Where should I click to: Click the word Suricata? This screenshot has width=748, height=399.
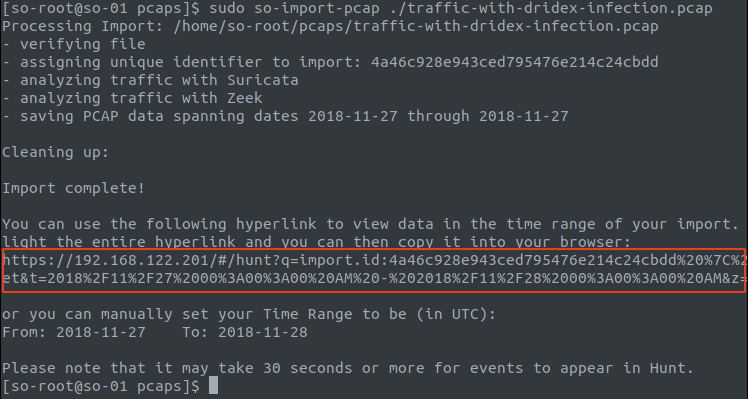[x=263, y=80]
